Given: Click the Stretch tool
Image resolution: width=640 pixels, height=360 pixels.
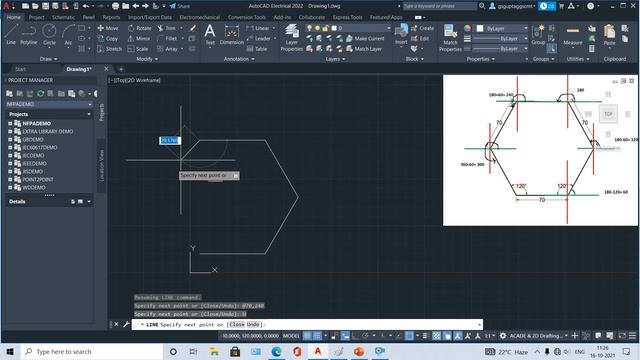Looking at the screenshot, I should pos(109,49).
